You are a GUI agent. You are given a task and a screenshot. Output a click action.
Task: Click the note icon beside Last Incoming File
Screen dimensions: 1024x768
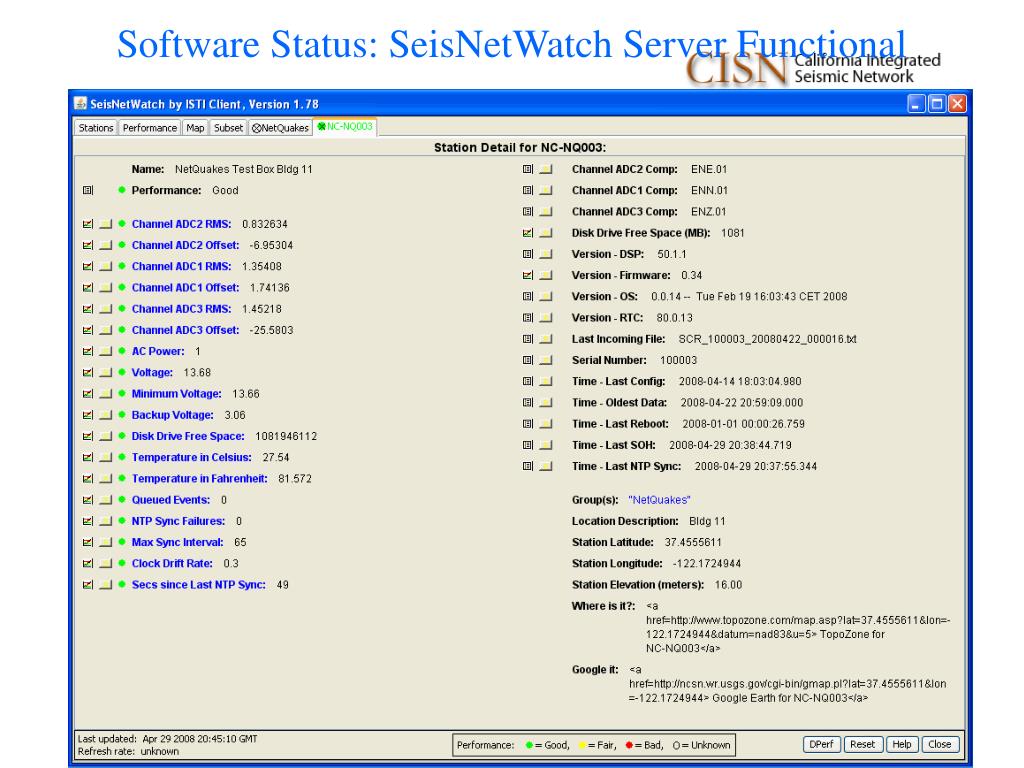546,339
